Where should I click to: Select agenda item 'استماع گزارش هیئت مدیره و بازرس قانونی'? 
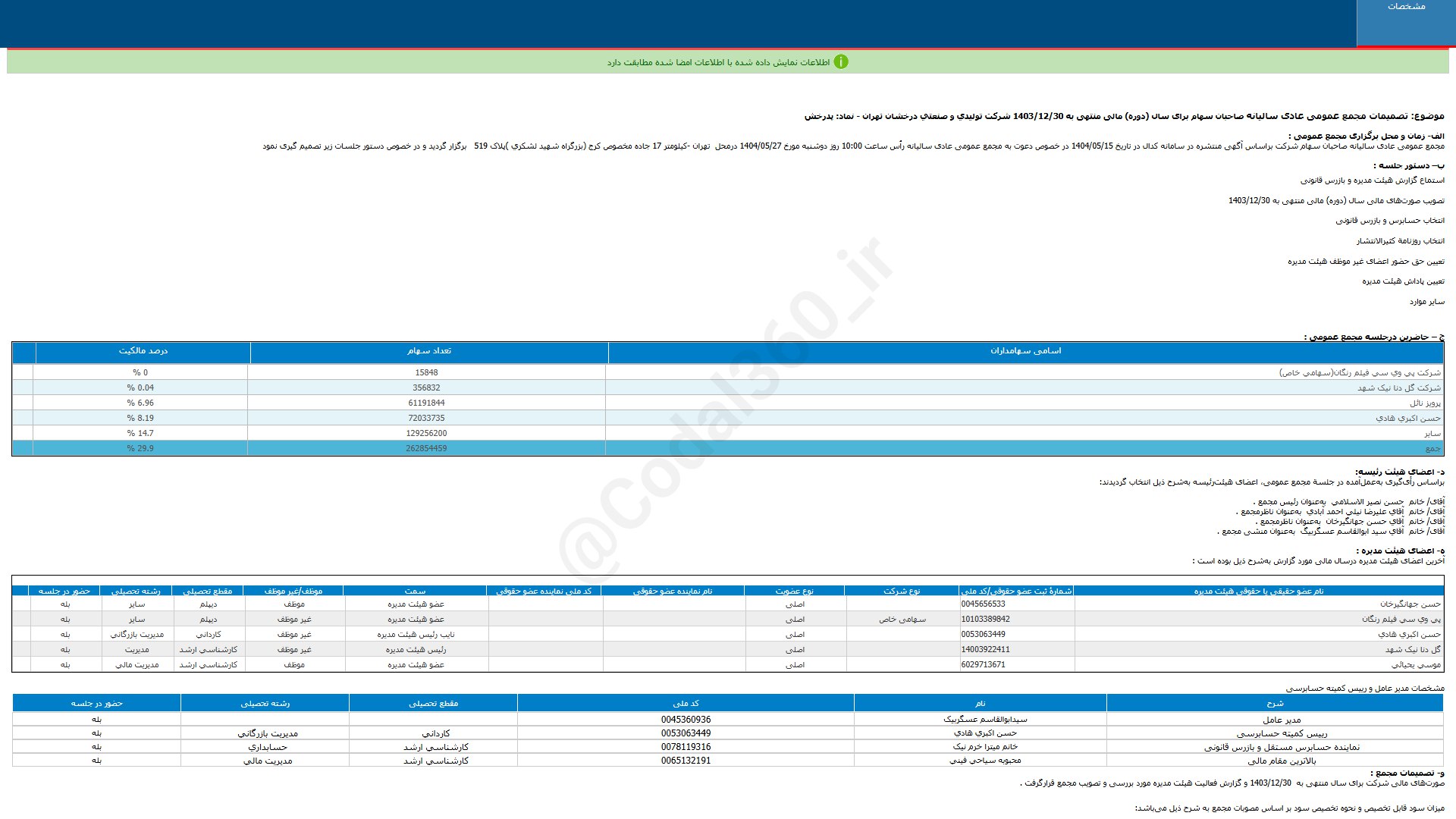(x=1373, y=180)
